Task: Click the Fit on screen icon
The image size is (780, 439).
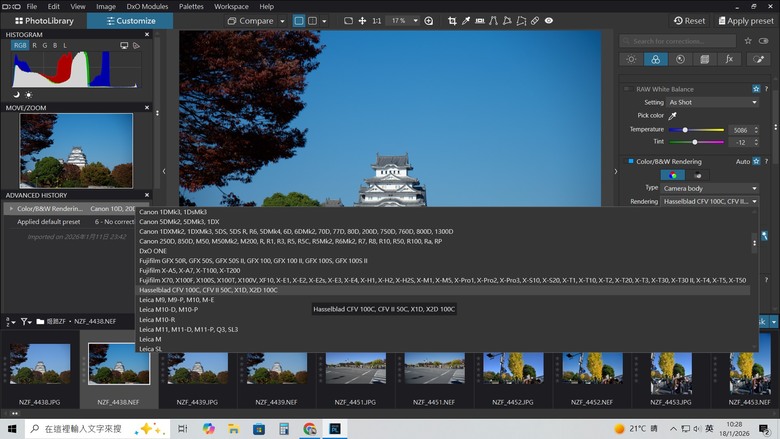Action: (348, 21)
